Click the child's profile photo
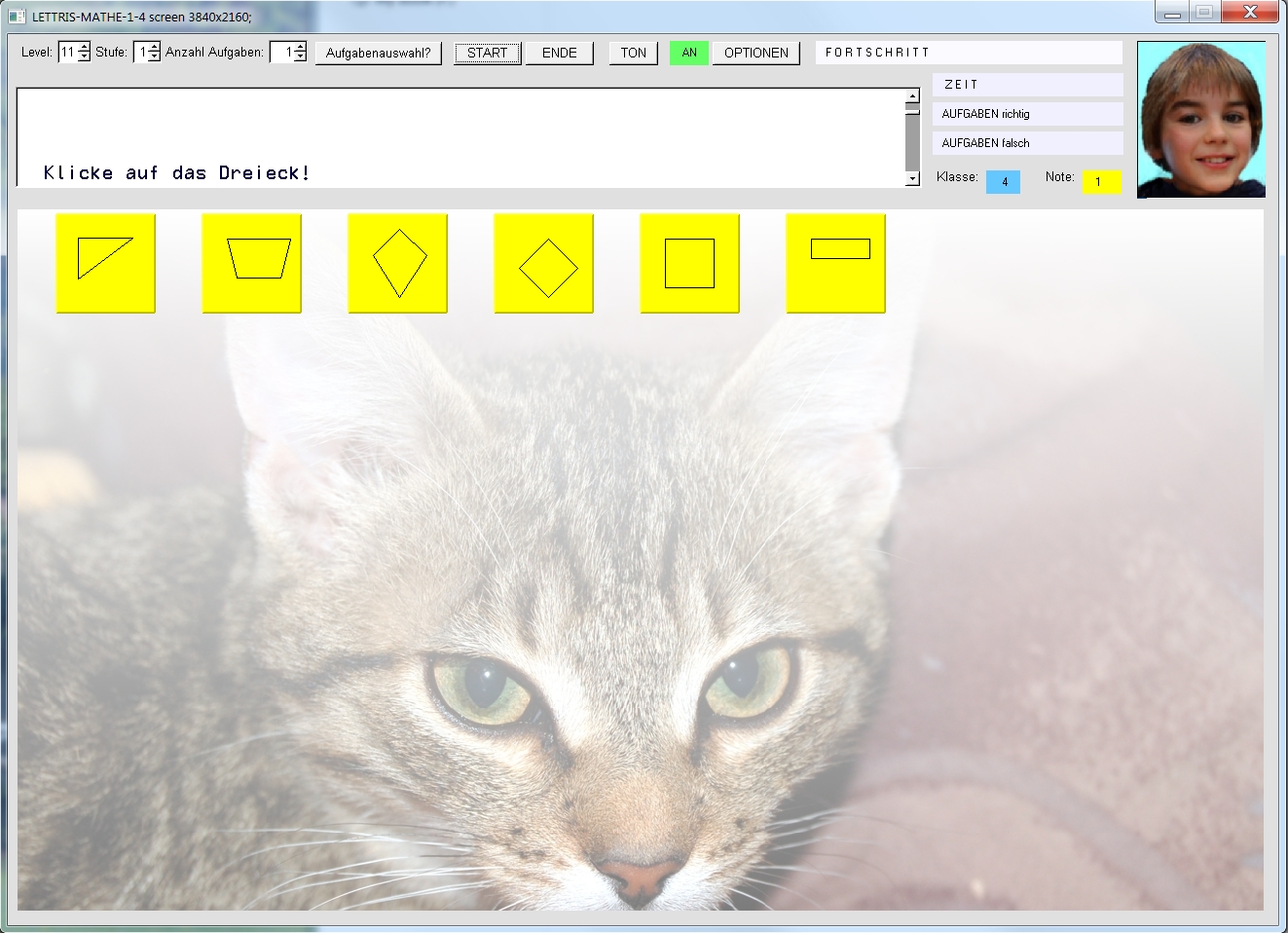Screen dimensions: 1288x933 pos(1201,119)
